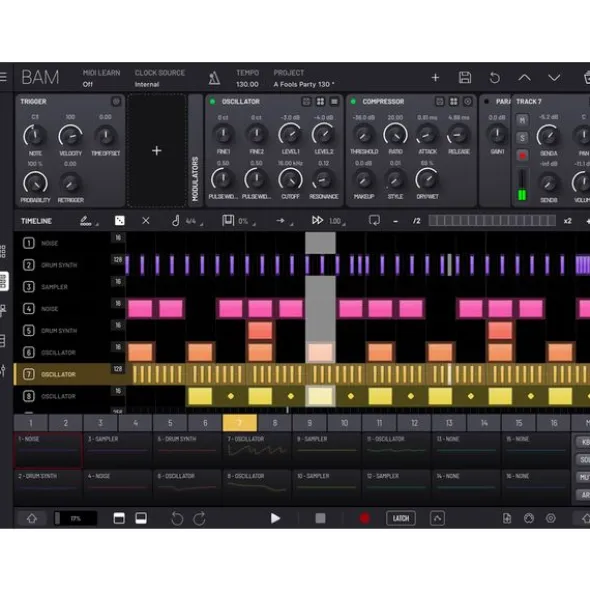Click the loop icon in Timeline bar
The image size is (590, 591).
pyautogui.click(x=374, y=220)
